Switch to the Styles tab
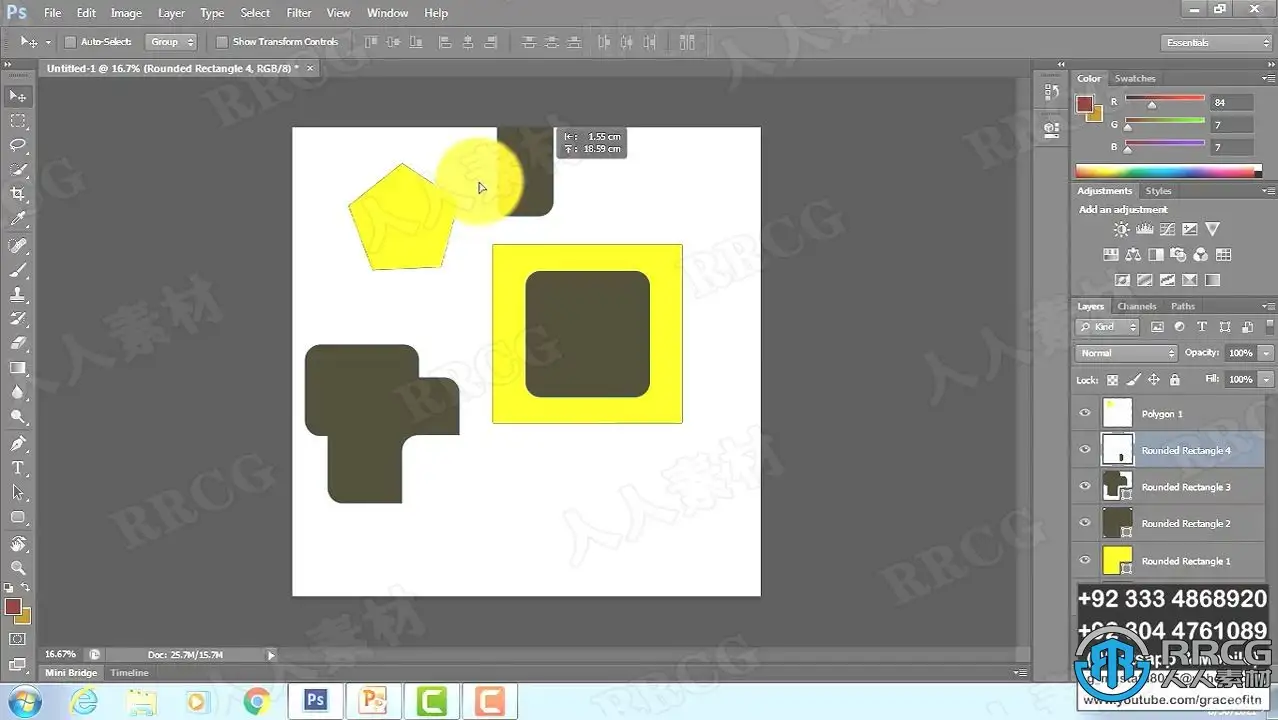 (1159, 191)
